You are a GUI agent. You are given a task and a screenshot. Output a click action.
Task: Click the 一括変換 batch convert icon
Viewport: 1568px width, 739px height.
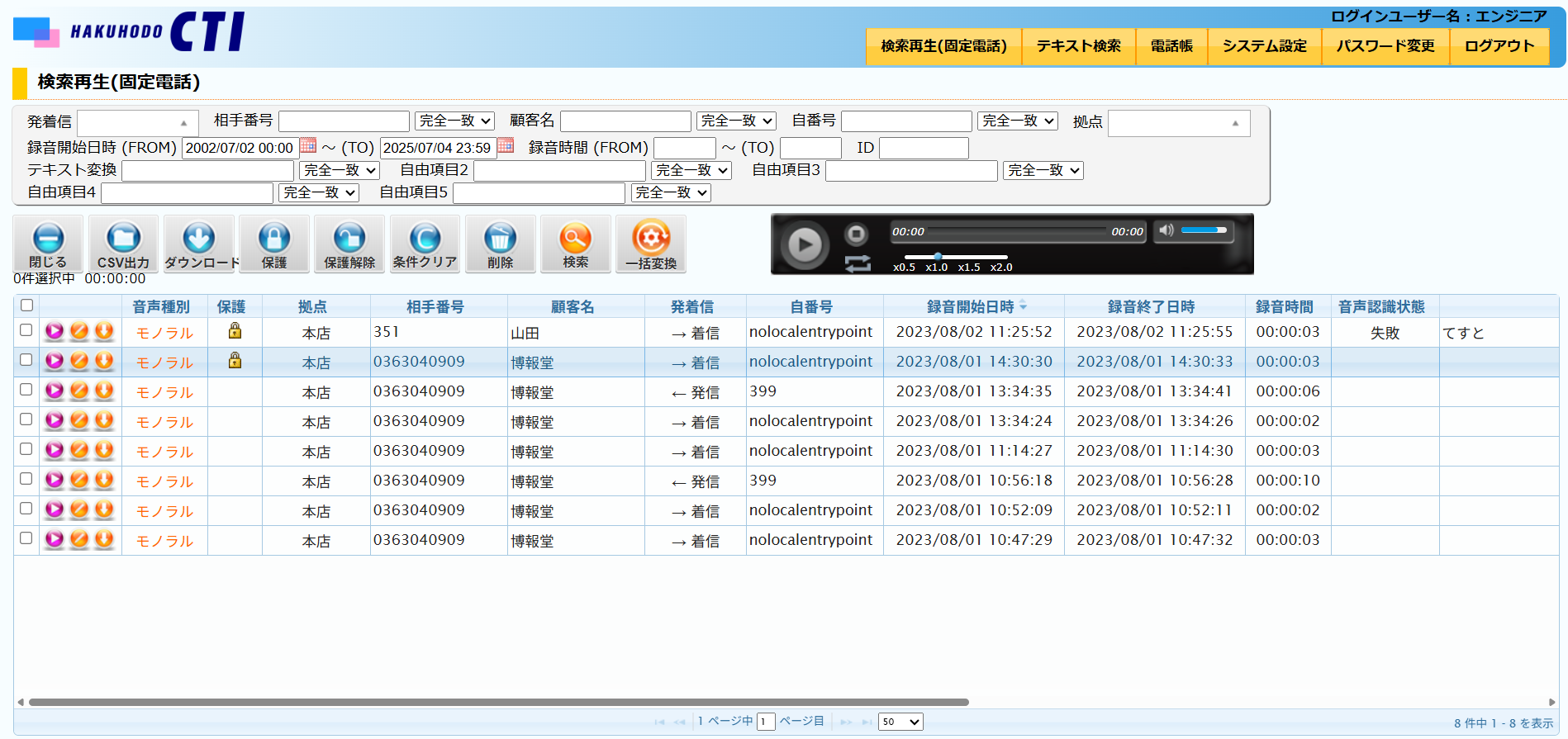pos(651,239)
